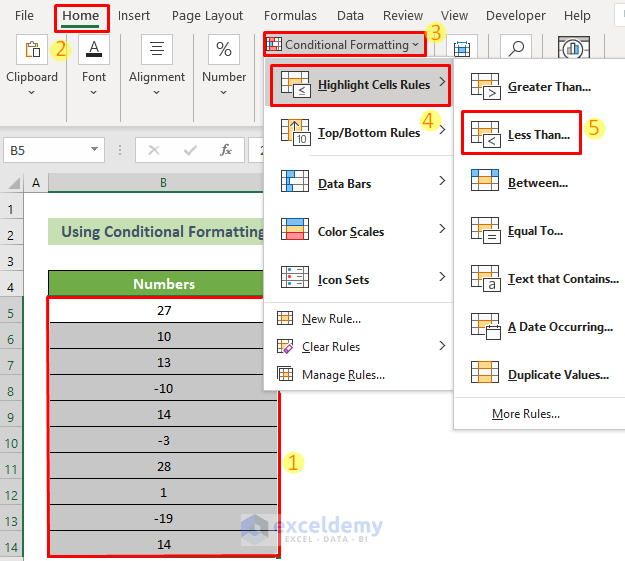Open the Review tab

pyautogui.click(x=403, y=16)
